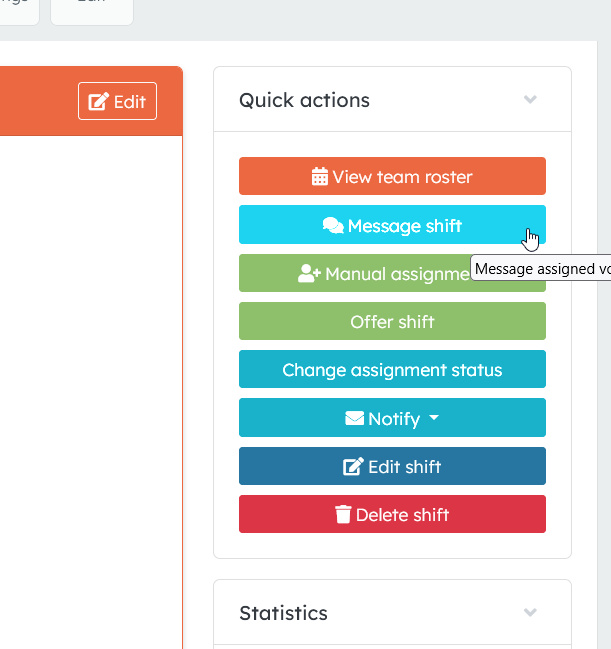Click the add-user icon on Manual assignment

coord(309,274)
